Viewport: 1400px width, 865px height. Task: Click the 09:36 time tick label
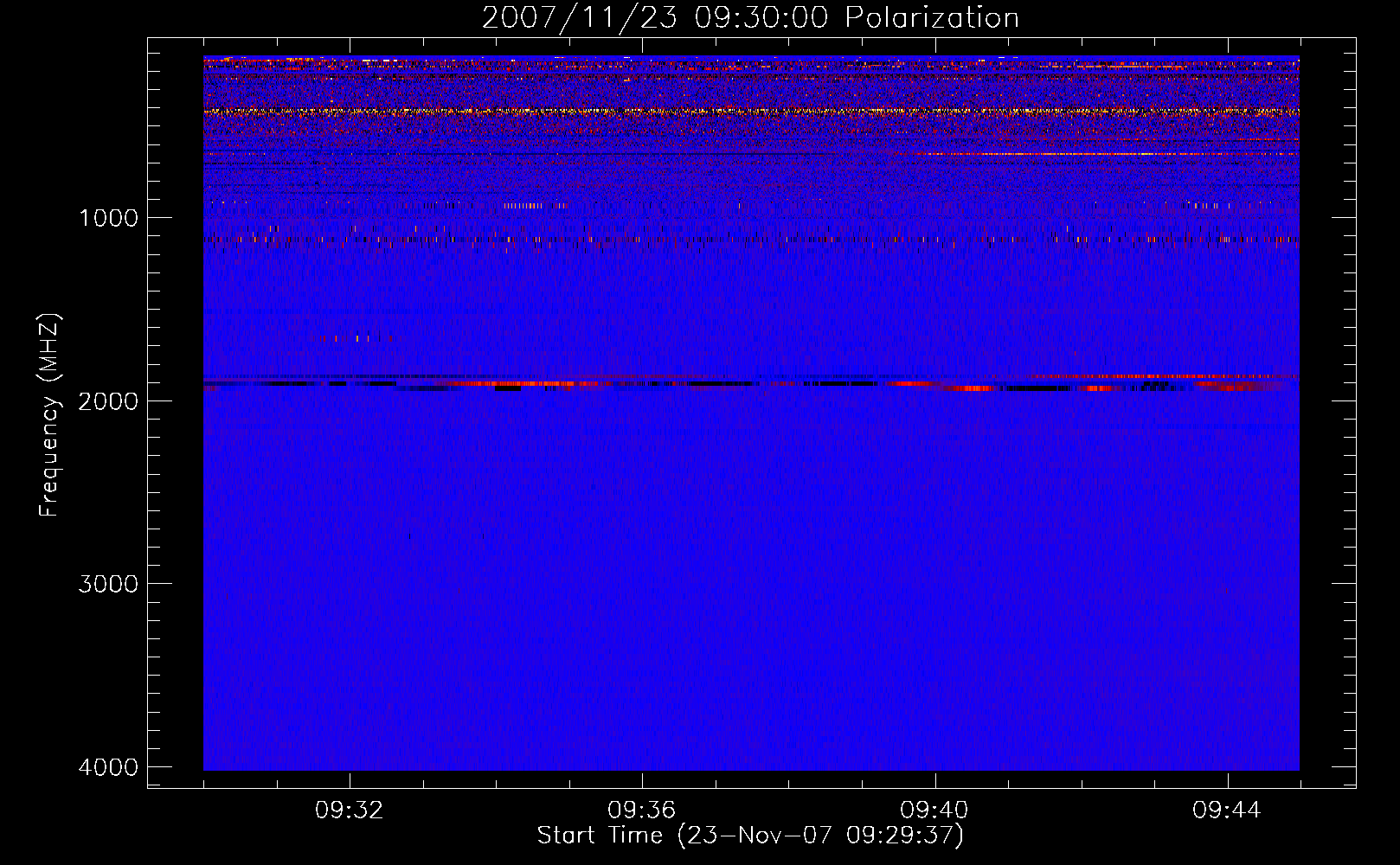pyautogui.click(x=642, y=811)
